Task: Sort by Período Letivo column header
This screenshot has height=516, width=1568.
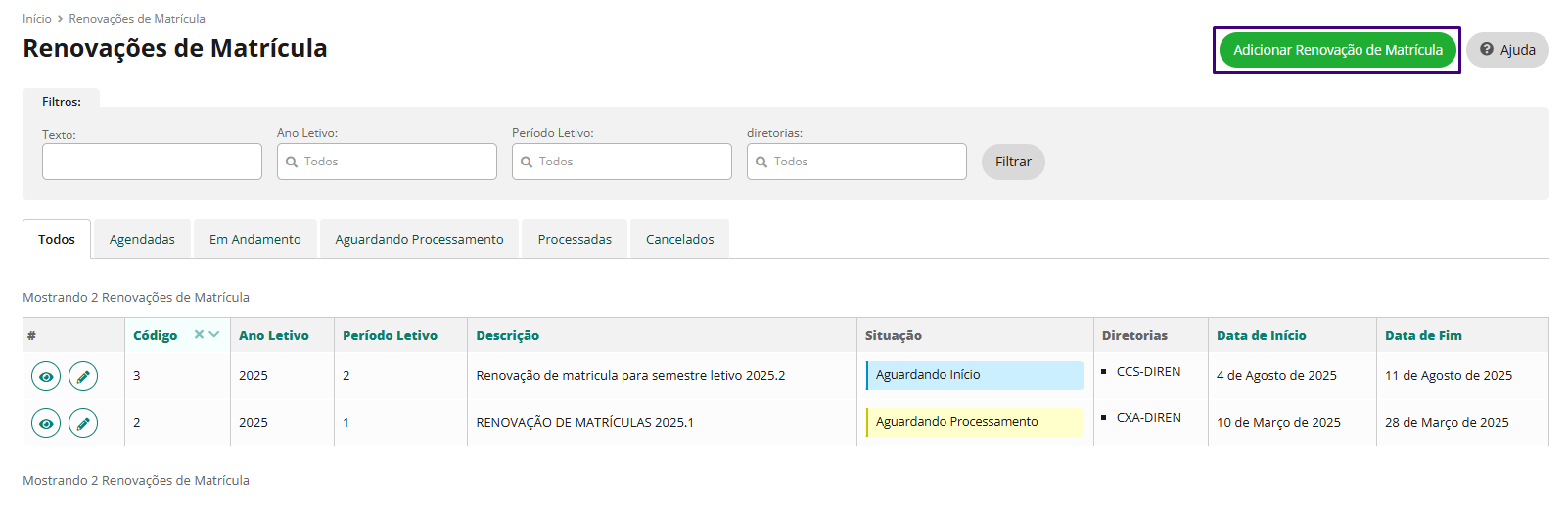Action: [x=390, y=335]
